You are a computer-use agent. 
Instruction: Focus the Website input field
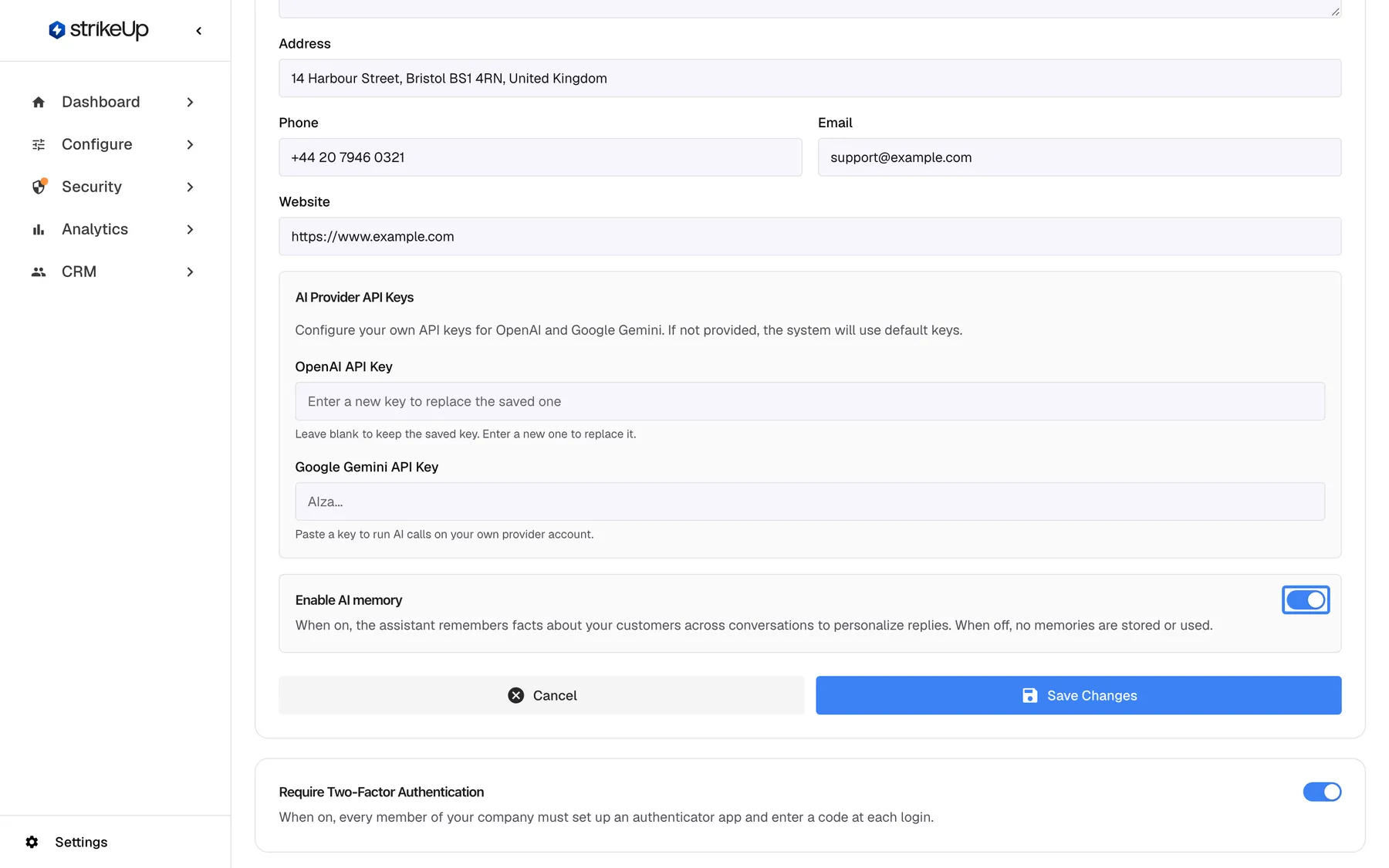(809, 236)
